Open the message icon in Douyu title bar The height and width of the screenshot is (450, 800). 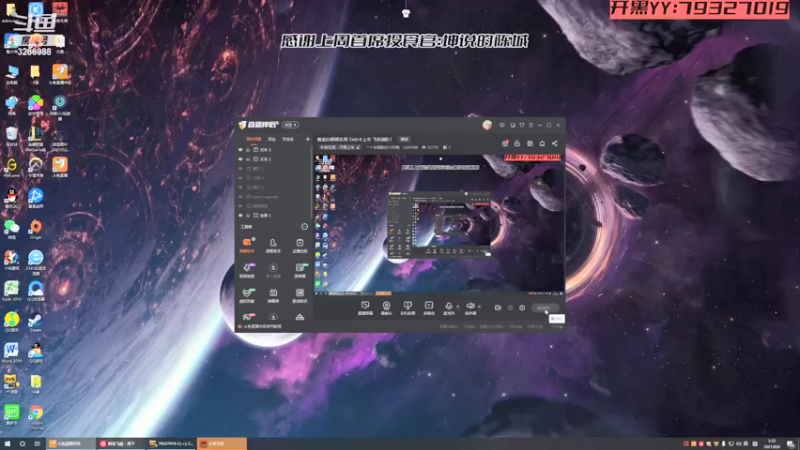(502, 125)
